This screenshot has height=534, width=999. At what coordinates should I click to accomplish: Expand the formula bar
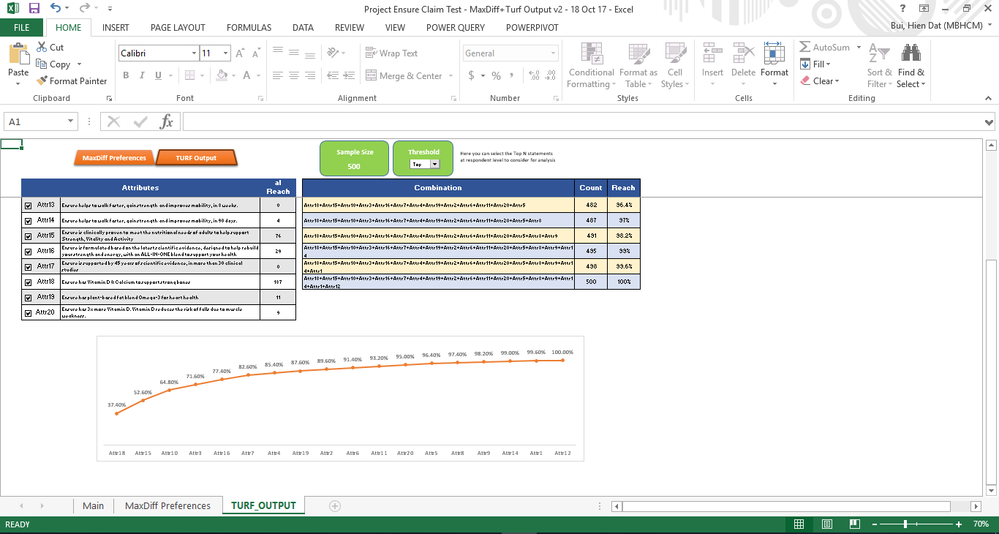[x=989, y=122]
